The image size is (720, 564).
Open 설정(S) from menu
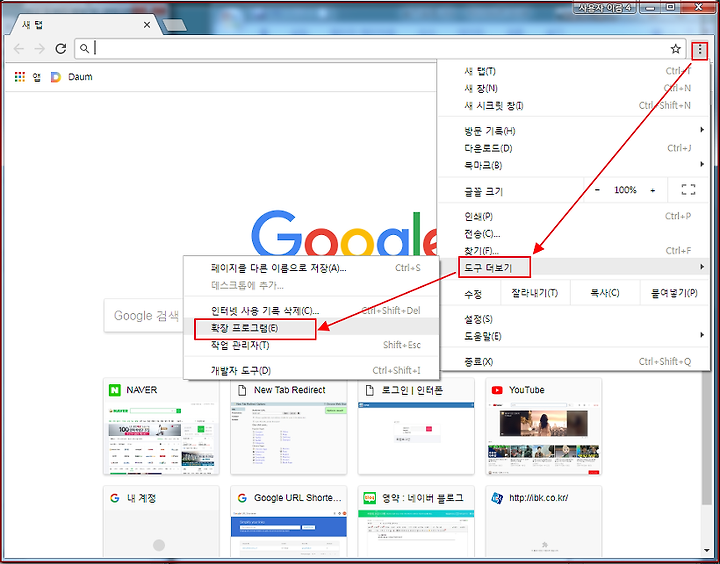(574, 319)
